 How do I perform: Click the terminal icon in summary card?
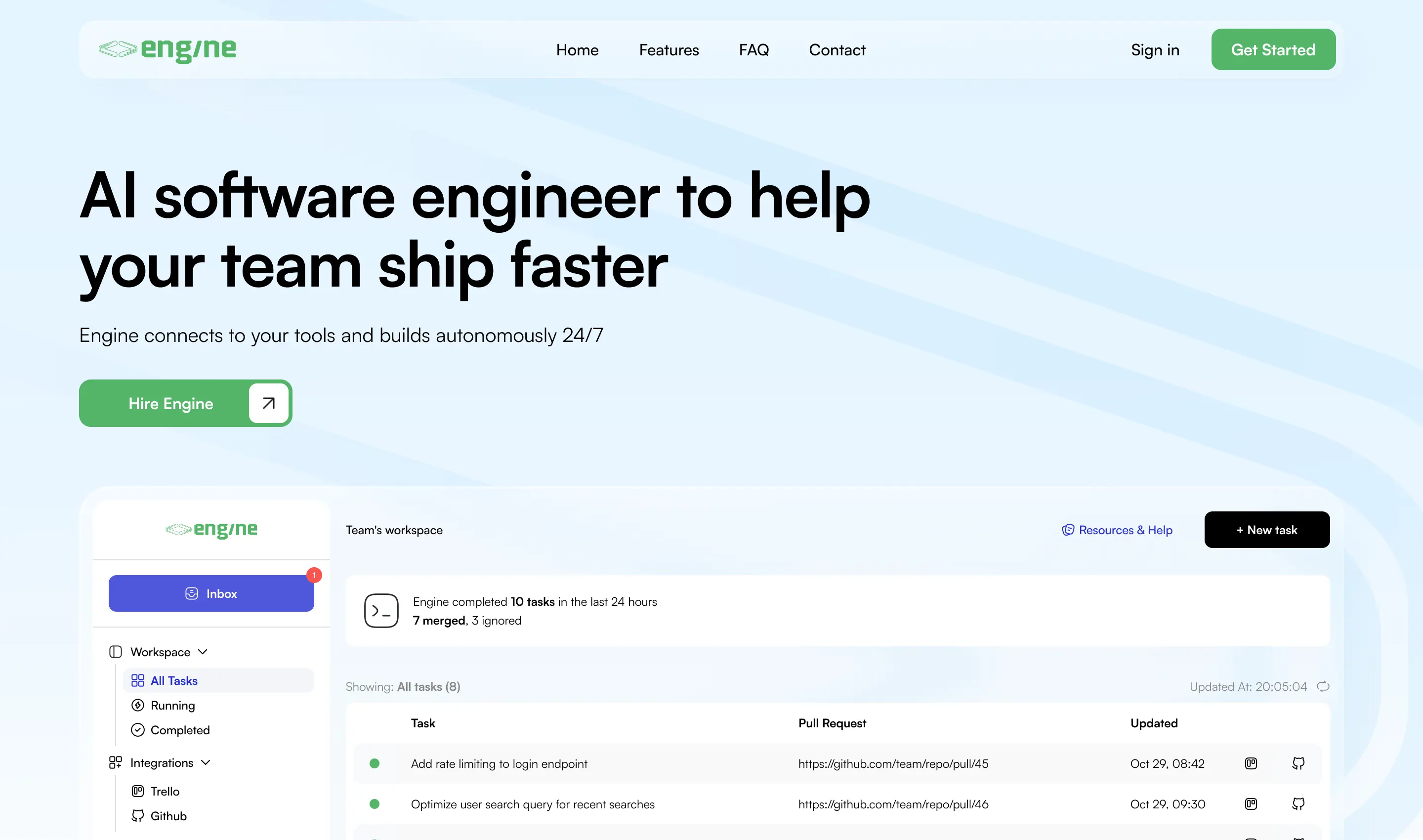coord(381,611)
